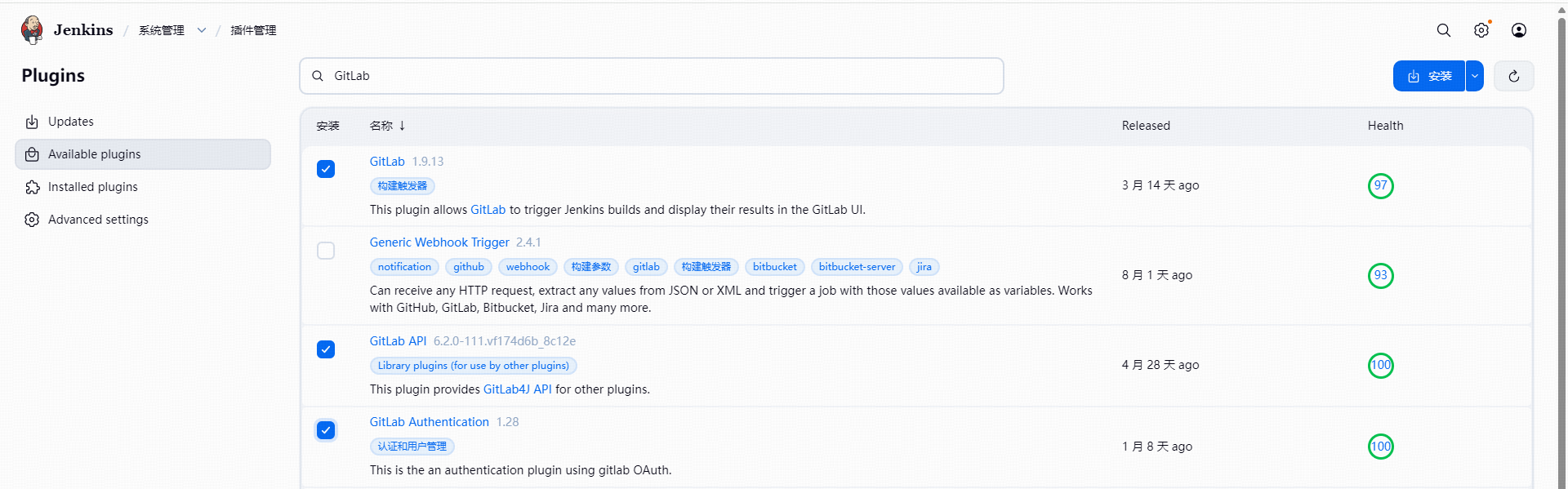The image size is (1568, 489).
Task: Open search via the magnifier icon in the header
Action: pyautogui.click(x=1444, y=30)
